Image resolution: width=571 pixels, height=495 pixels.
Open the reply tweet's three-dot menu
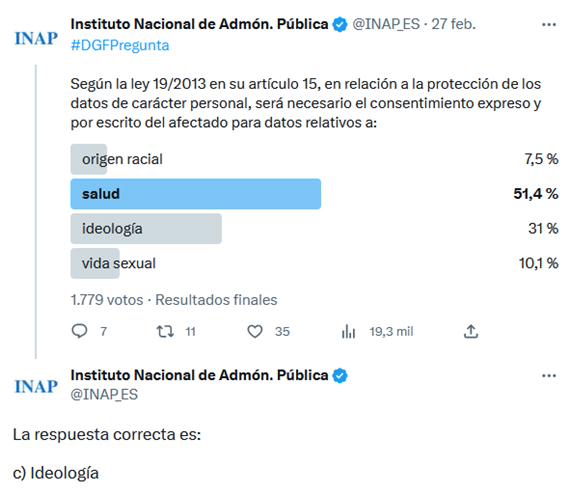[x=549, y=376]
